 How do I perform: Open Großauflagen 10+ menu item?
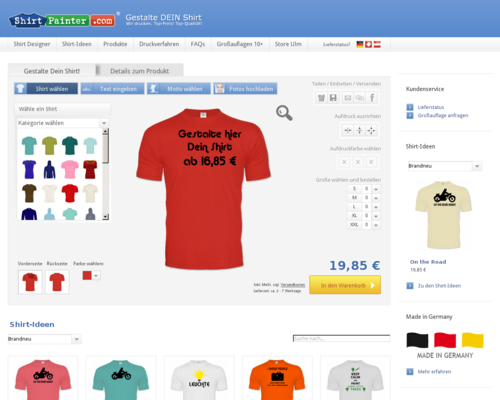click(x=240, y=44)
